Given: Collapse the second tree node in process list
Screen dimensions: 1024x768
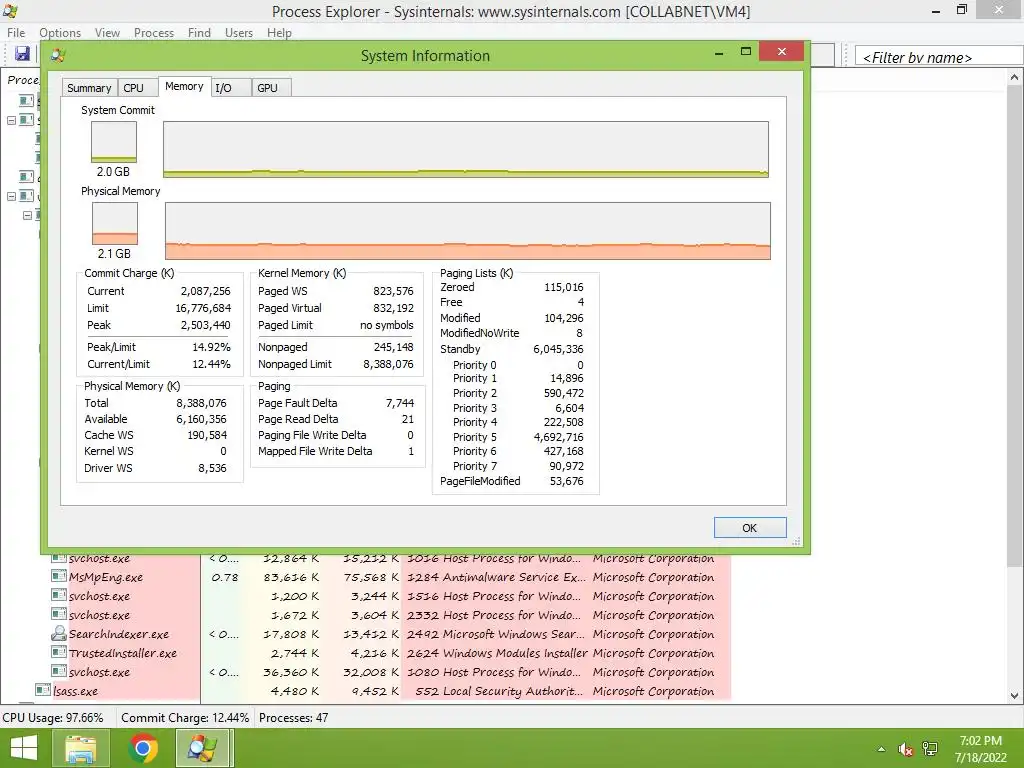Looking at the screenshot, I should coord(11,196).
